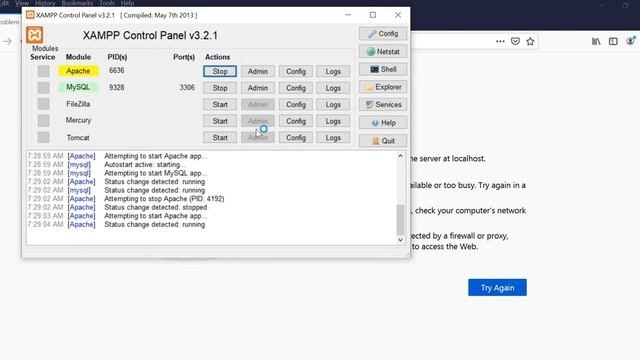The width and height of the screenshot is (640, 360).
Task: Launch the XAMPP Shell
Action: [x=383, y=69]
